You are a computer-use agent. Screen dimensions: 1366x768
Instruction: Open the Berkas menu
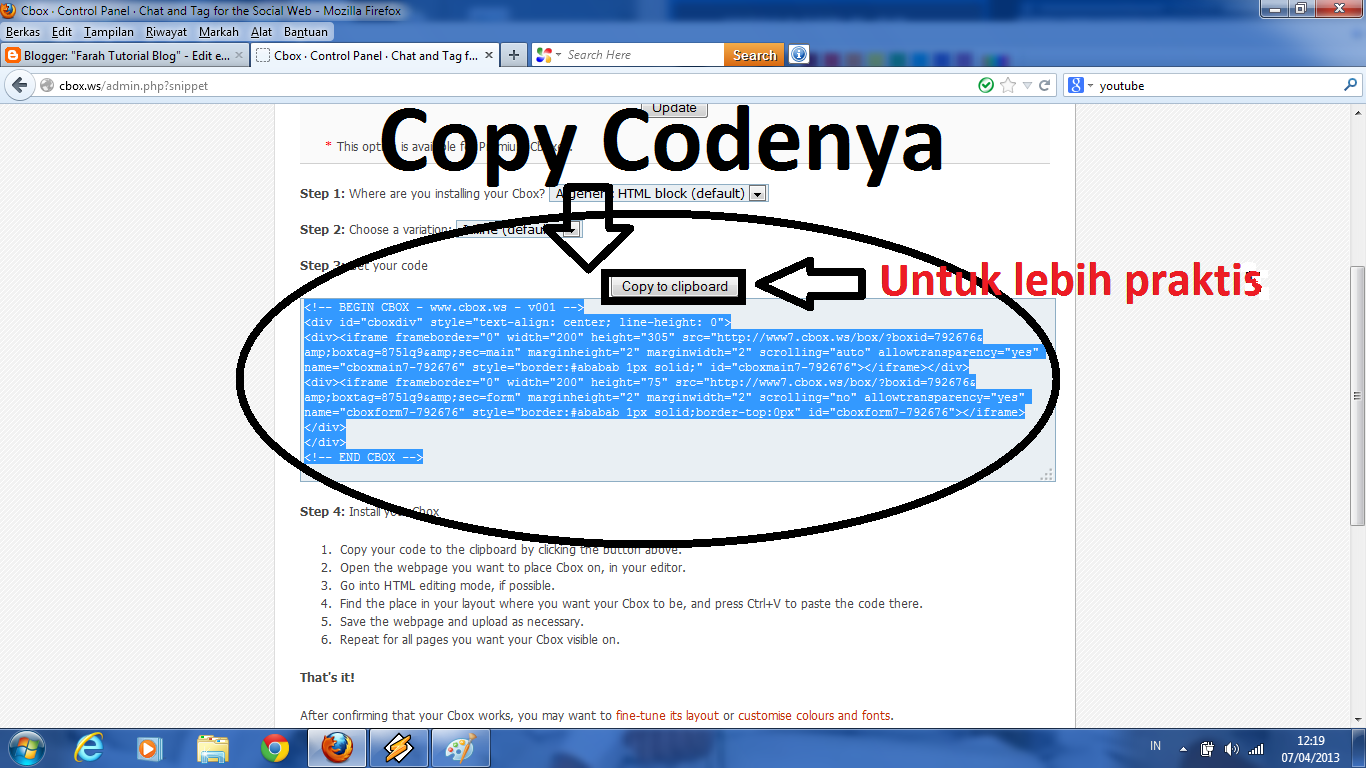pos(23,32)
